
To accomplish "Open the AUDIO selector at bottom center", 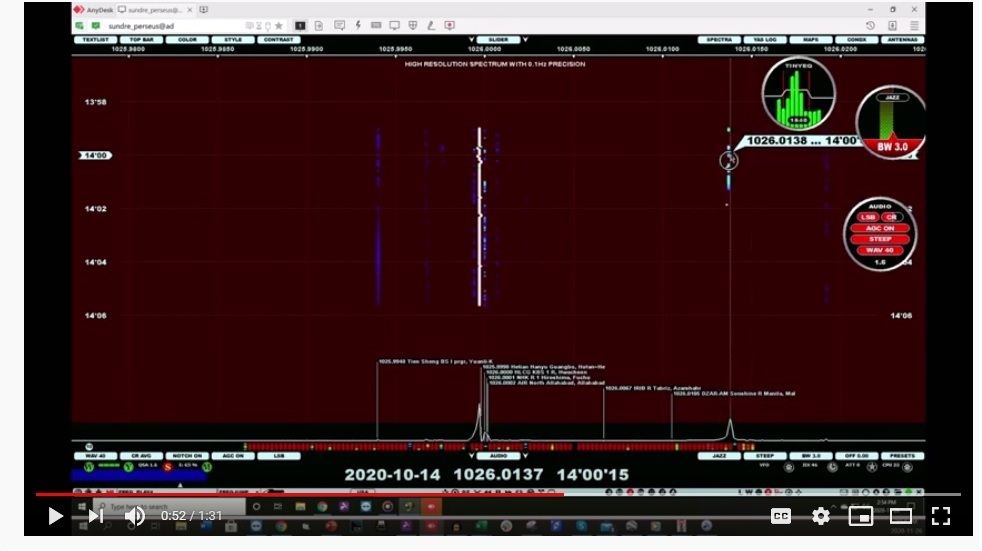I will point(499,456).
